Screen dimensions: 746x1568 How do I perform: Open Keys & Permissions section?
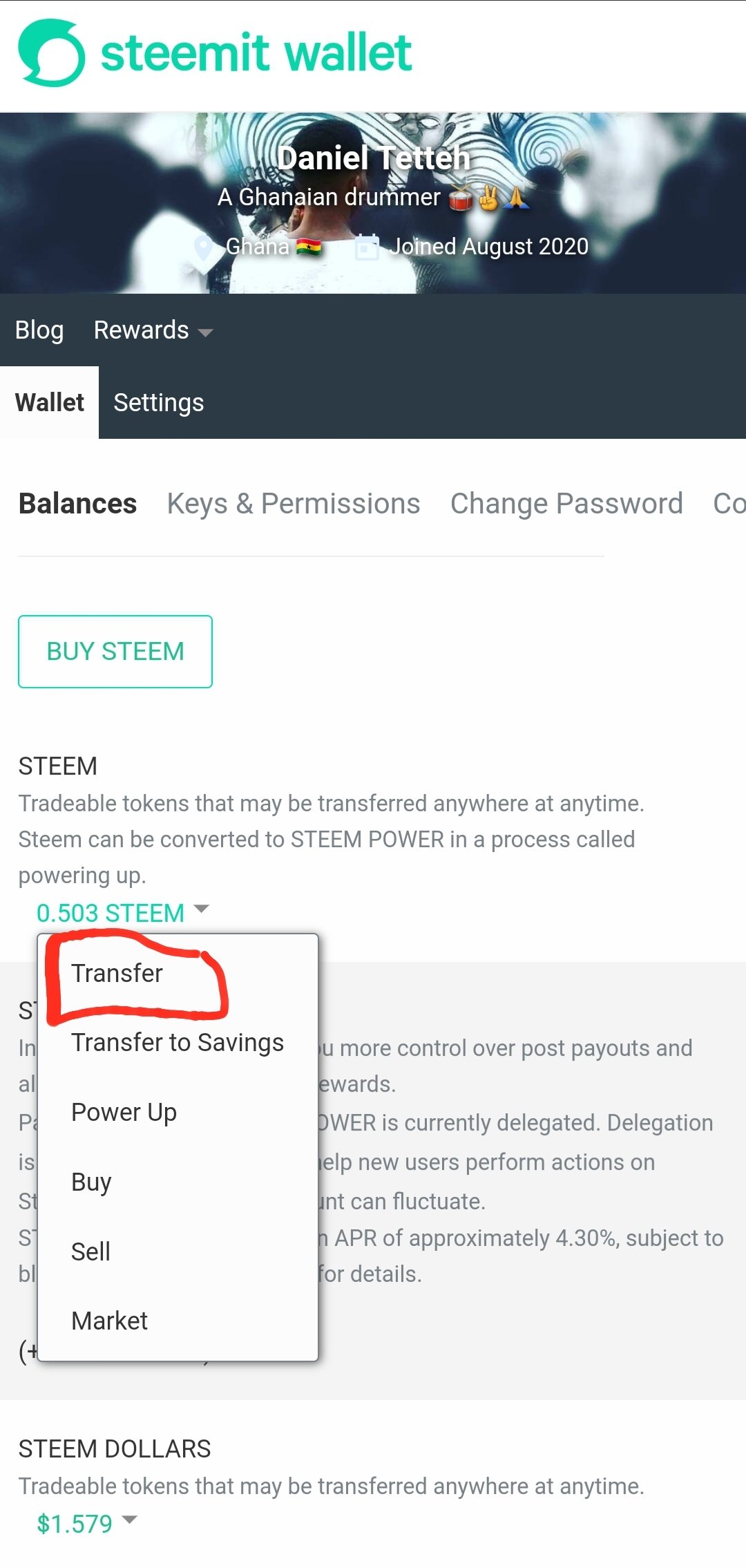pos(294,504)
